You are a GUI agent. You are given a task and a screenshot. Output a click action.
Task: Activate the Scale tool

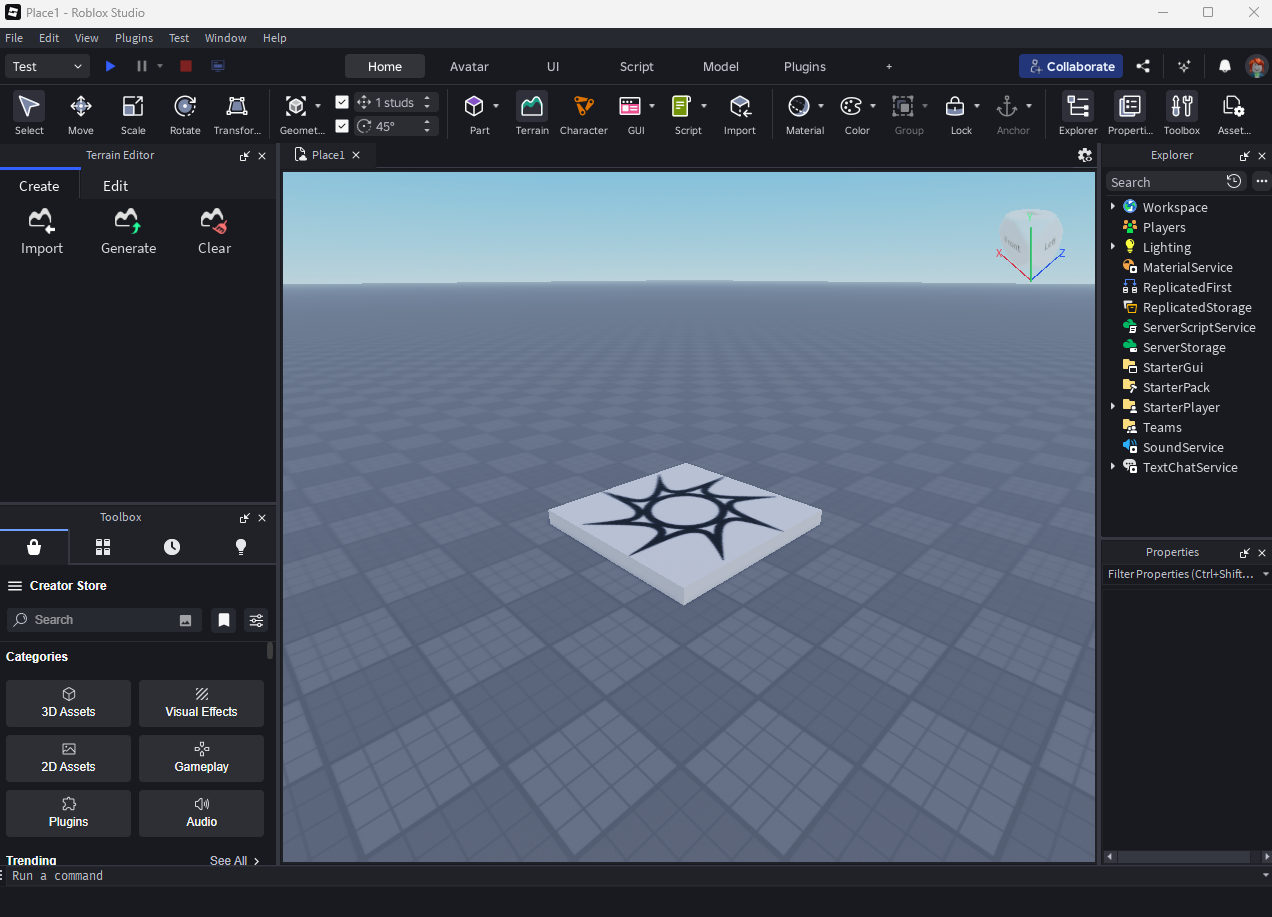133,114
